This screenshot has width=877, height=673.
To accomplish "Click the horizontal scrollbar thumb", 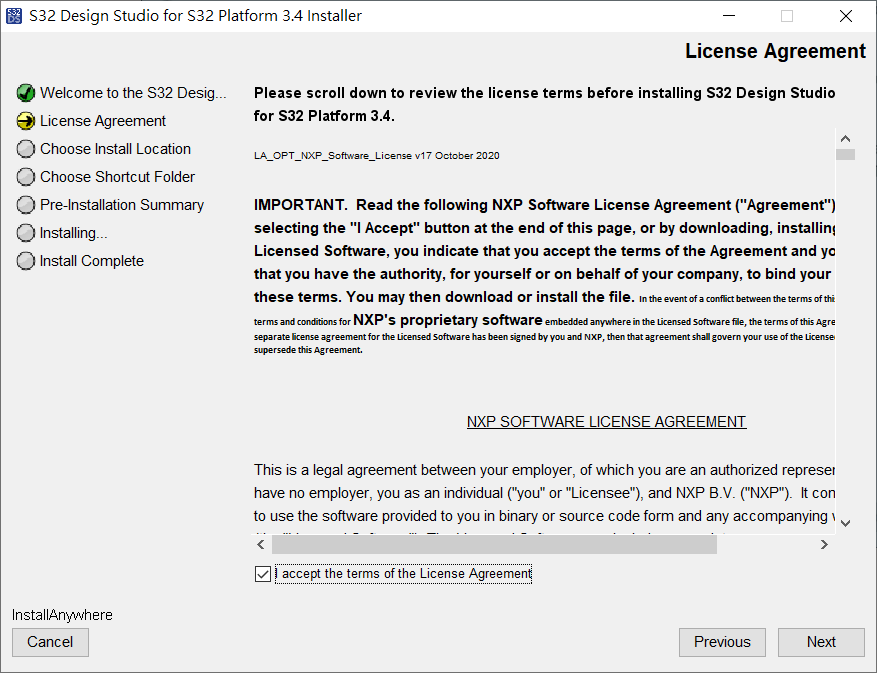I will (494, 545).
